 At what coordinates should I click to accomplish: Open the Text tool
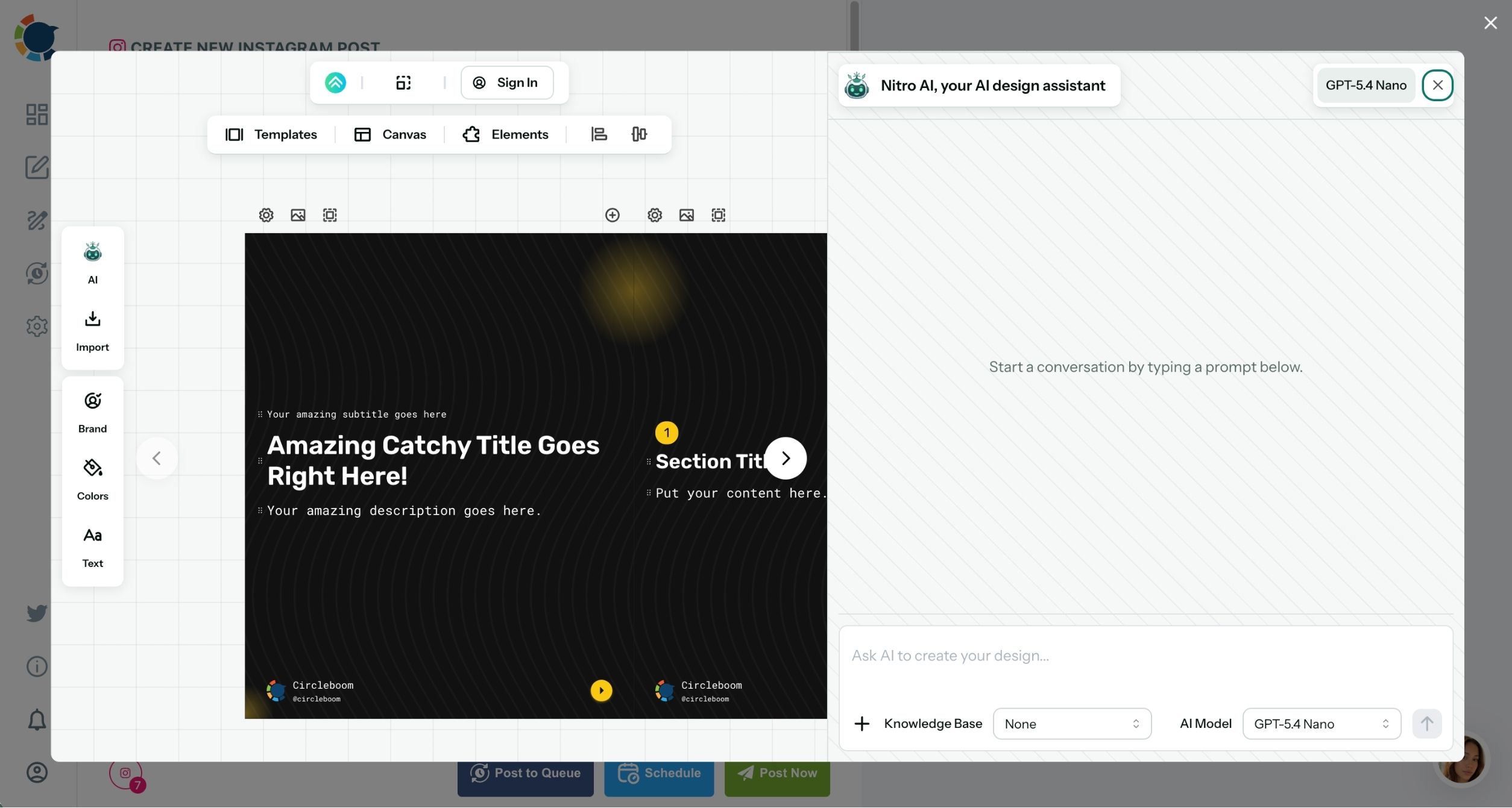(x=92, y=547)
